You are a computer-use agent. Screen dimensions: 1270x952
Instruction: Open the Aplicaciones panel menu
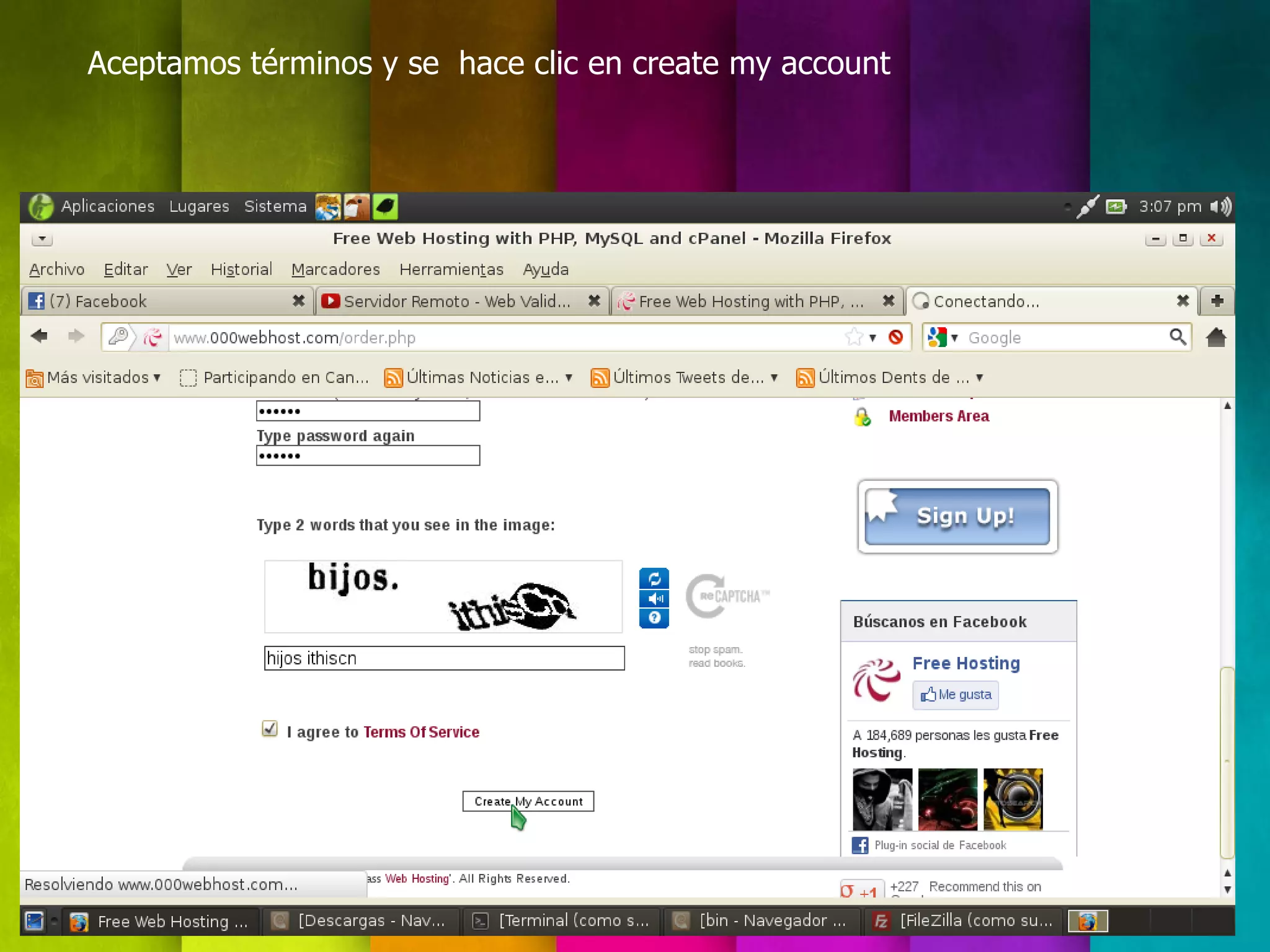pyautogui.click(x=107, y=206)
